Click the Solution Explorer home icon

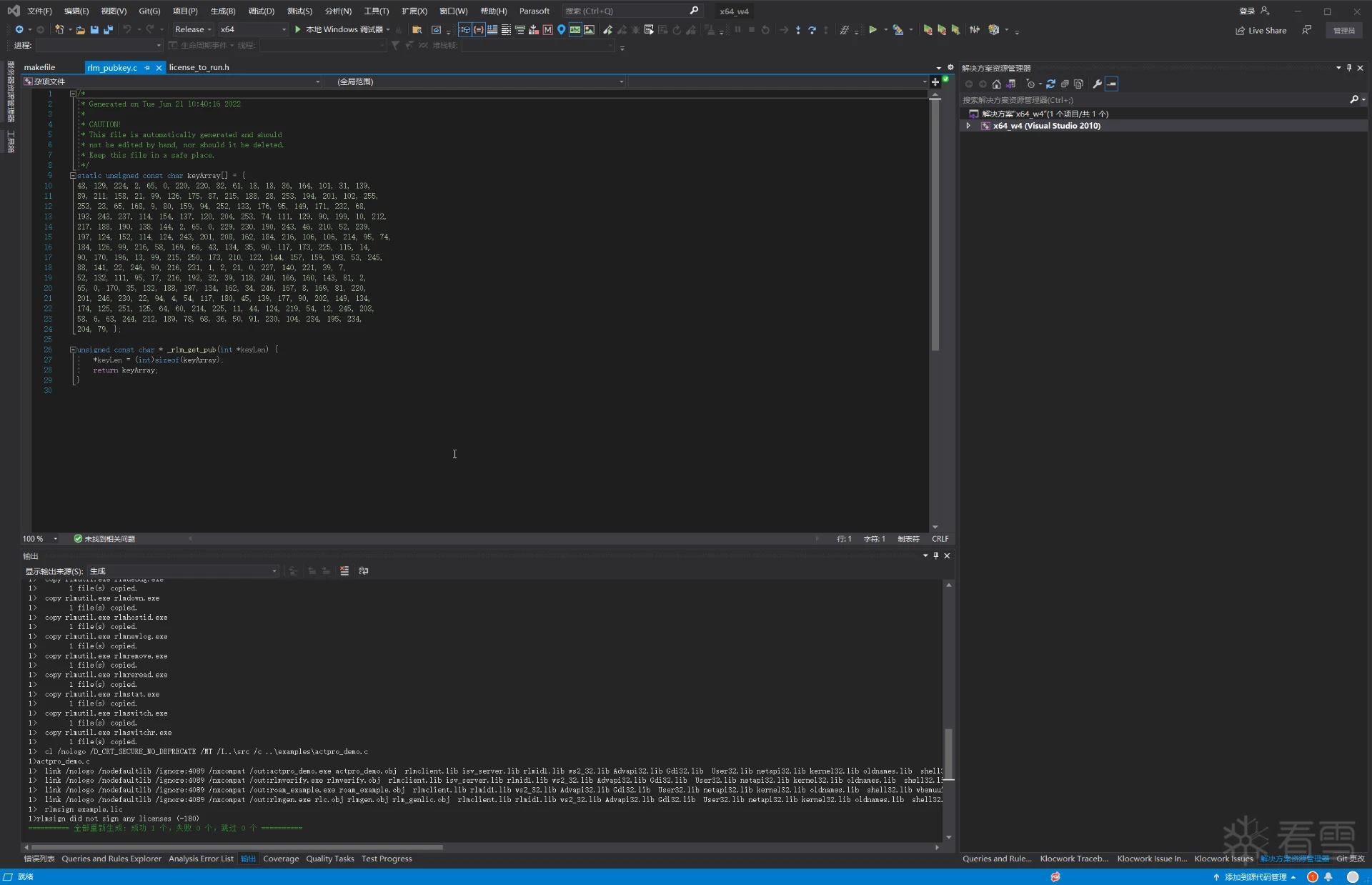[996, 84]
